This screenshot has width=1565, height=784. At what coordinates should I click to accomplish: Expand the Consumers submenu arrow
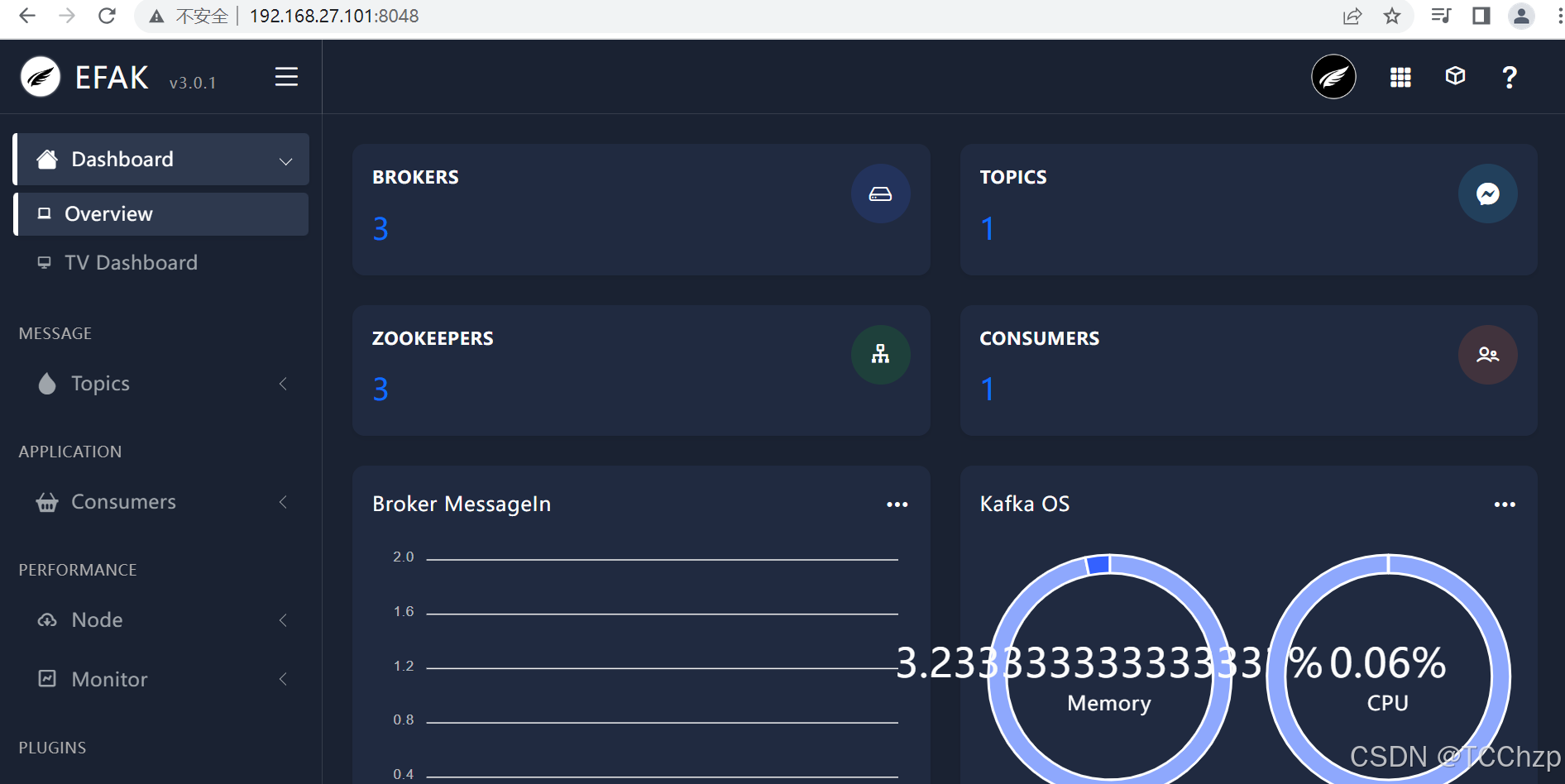[283, 502]
